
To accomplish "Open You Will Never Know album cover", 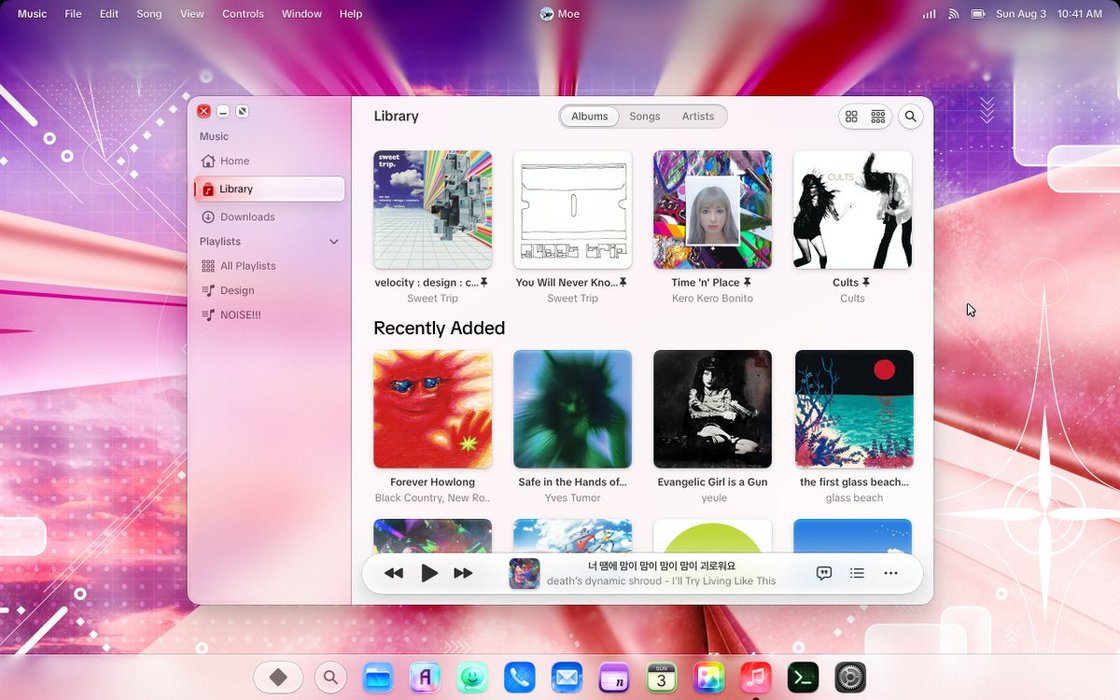I will [573, 209].
